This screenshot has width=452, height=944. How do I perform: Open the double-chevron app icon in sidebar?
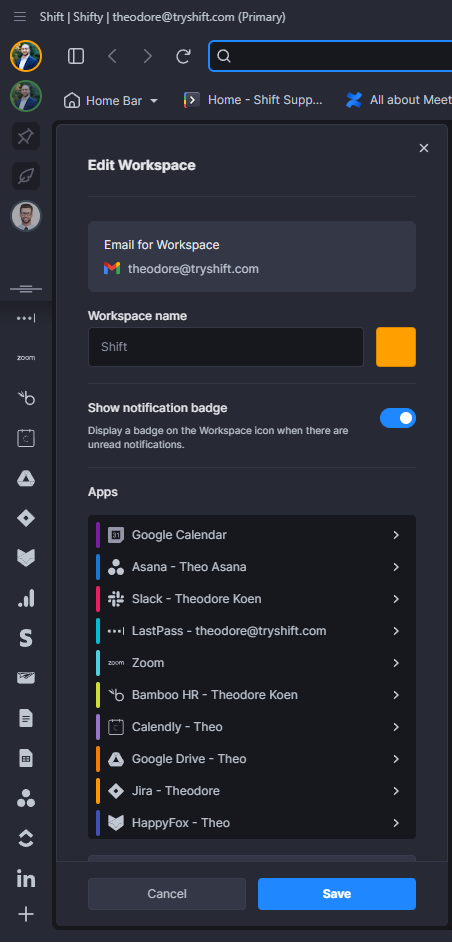26,839
